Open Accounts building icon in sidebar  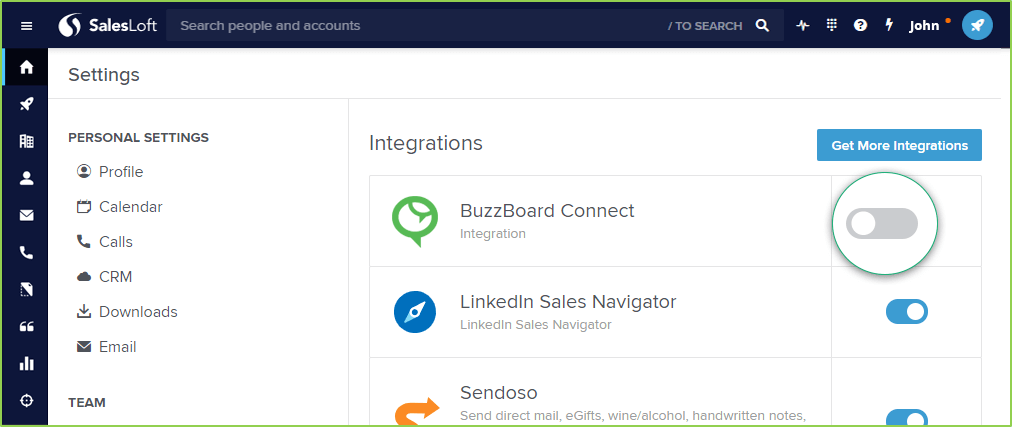click(26, 141)
